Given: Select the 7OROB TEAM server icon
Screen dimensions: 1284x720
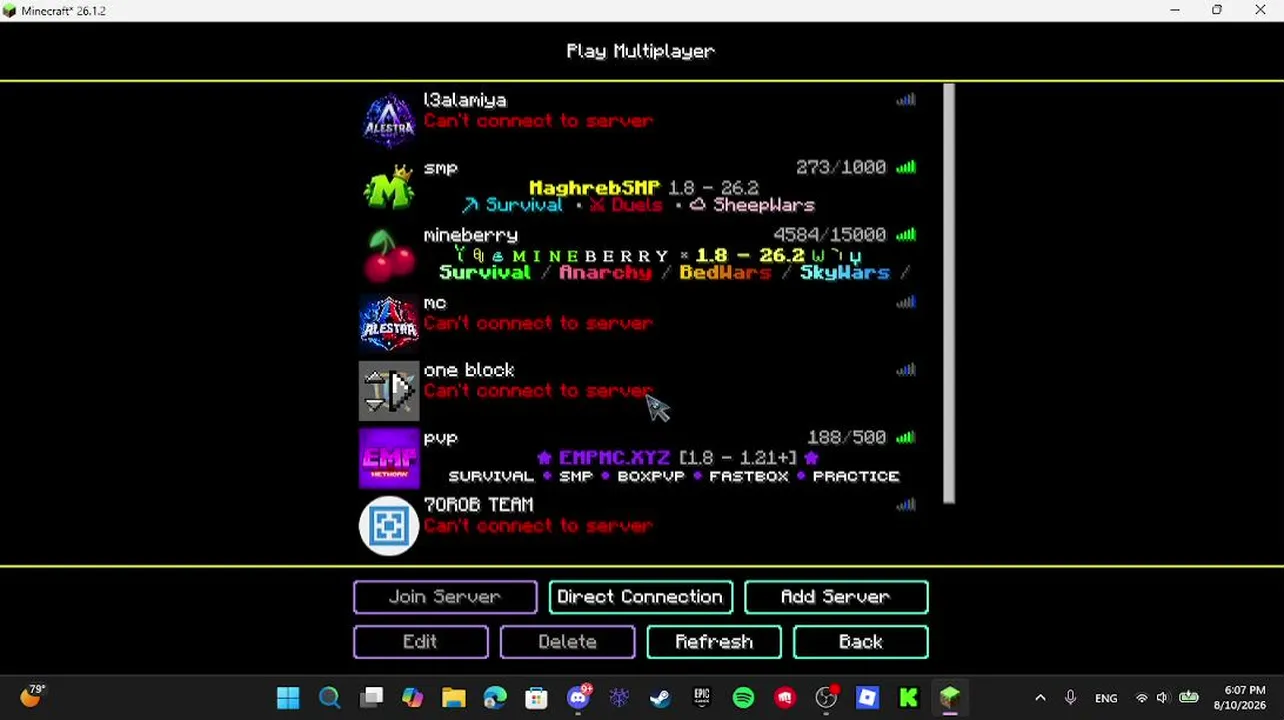Looking at the screenshot, I should [389, 526].
